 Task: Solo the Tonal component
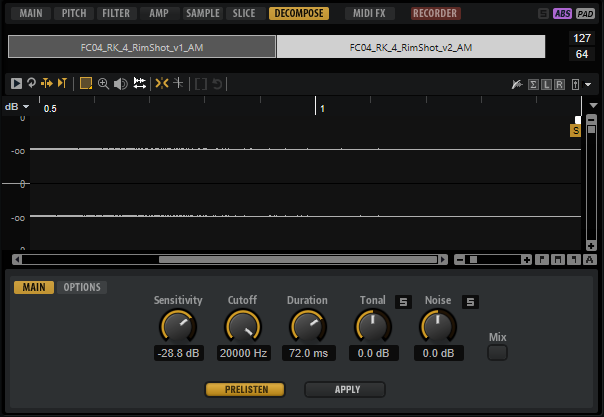403,302
